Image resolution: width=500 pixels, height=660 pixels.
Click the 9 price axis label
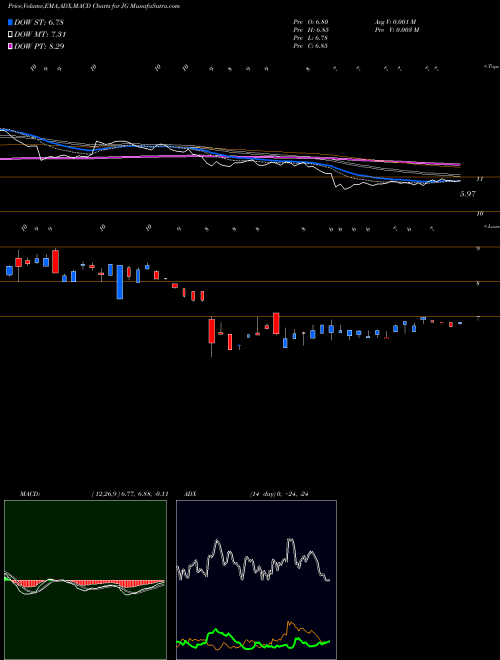tap(478, 249)
